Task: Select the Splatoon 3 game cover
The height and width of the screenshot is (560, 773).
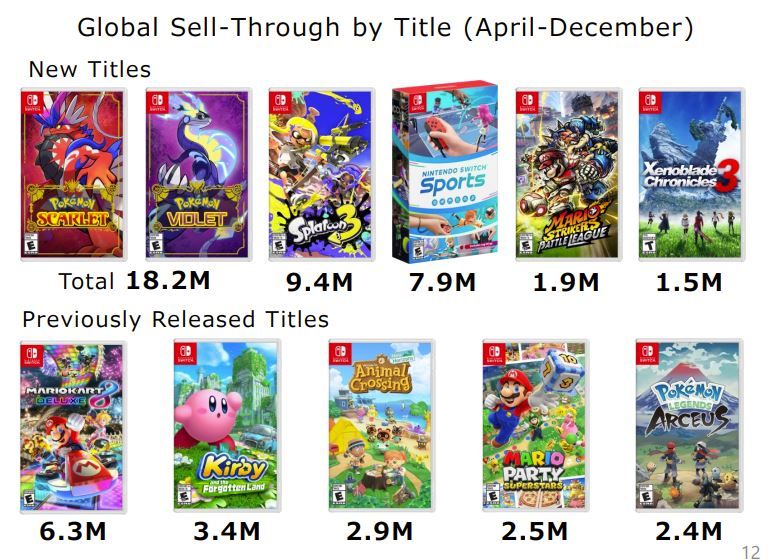Action: (x=321, y=175)
